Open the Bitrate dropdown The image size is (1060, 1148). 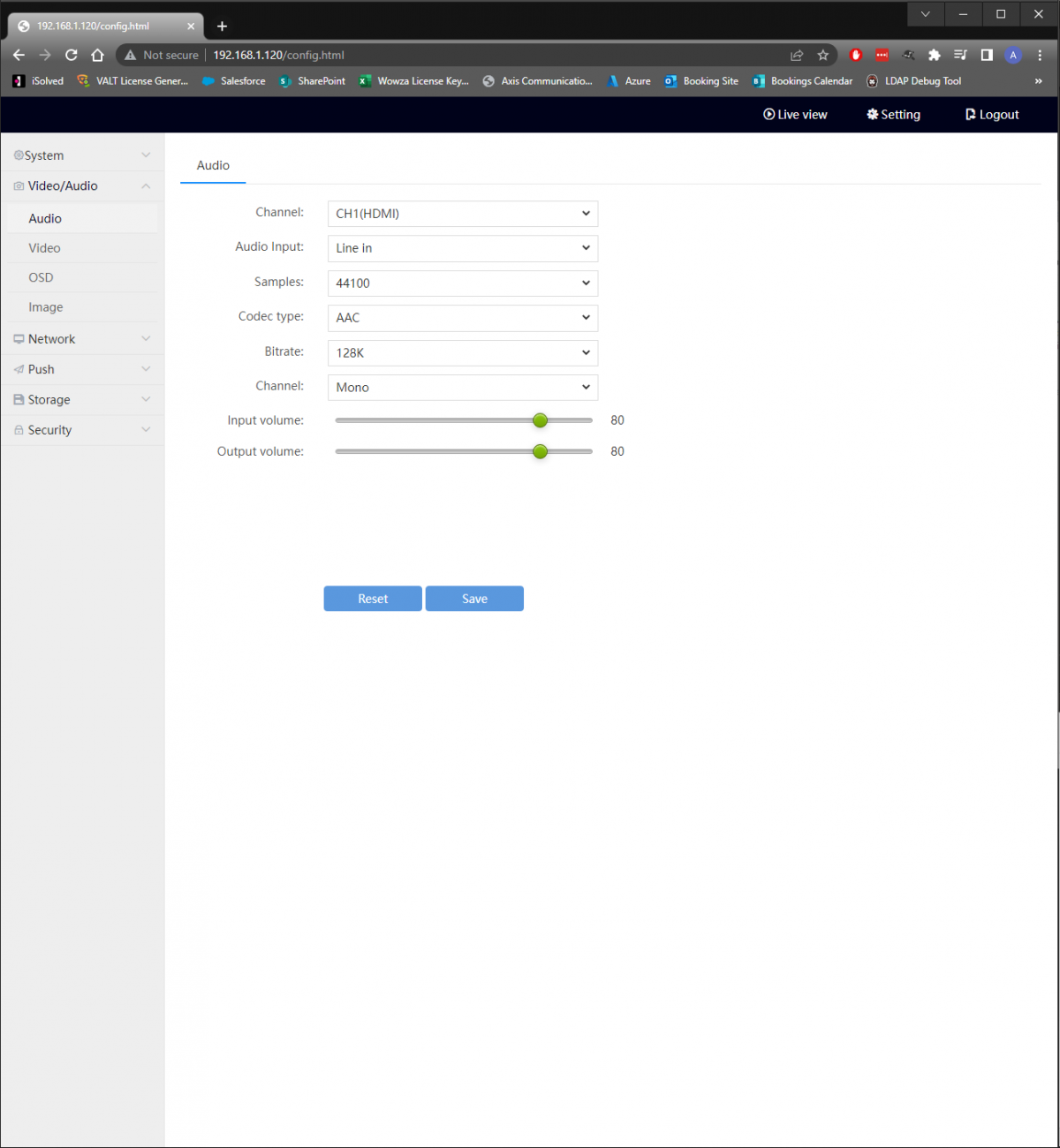462,353
